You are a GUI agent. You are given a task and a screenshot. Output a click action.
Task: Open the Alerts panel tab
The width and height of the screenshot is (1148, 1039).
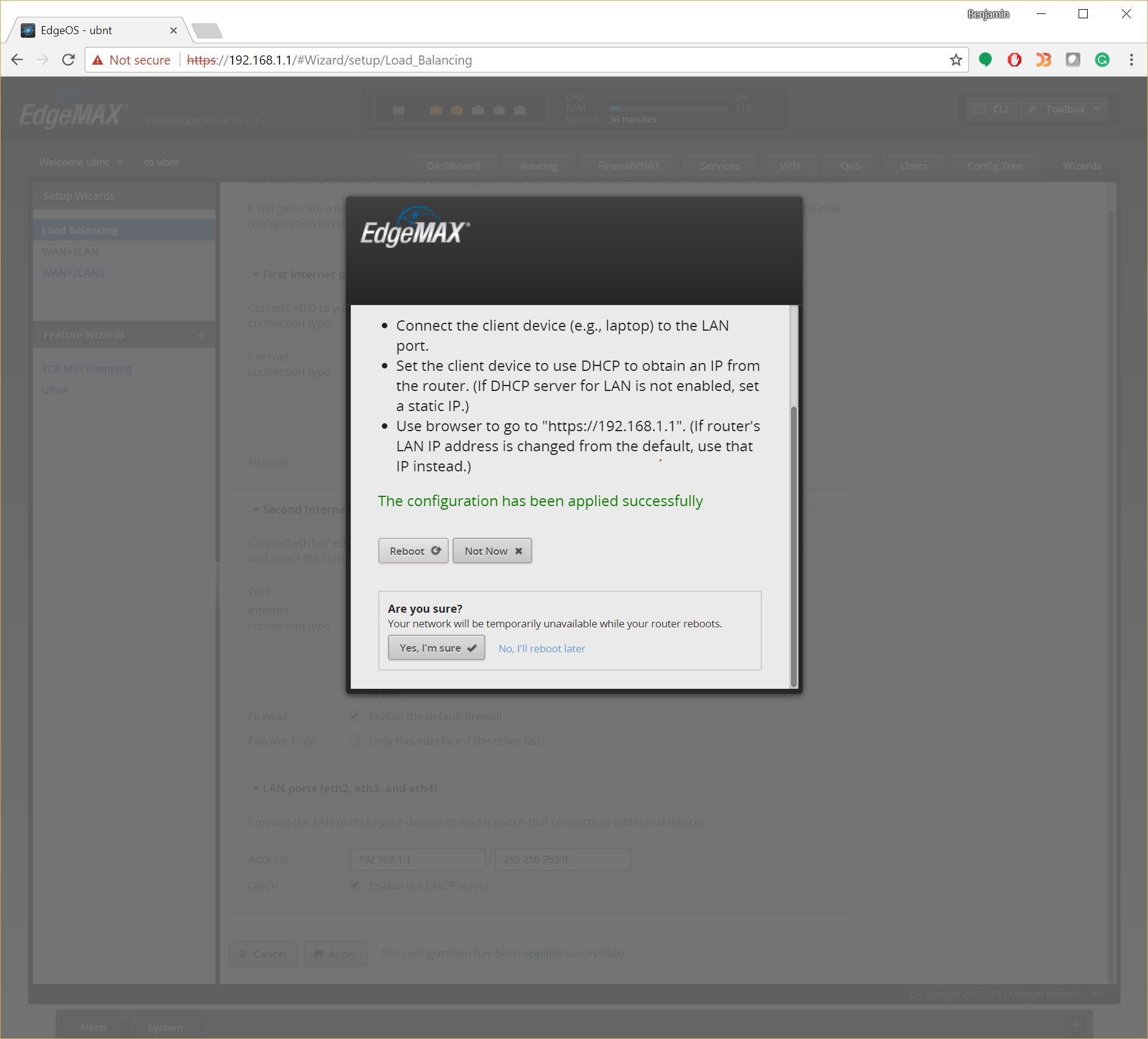coord(93,1027)
